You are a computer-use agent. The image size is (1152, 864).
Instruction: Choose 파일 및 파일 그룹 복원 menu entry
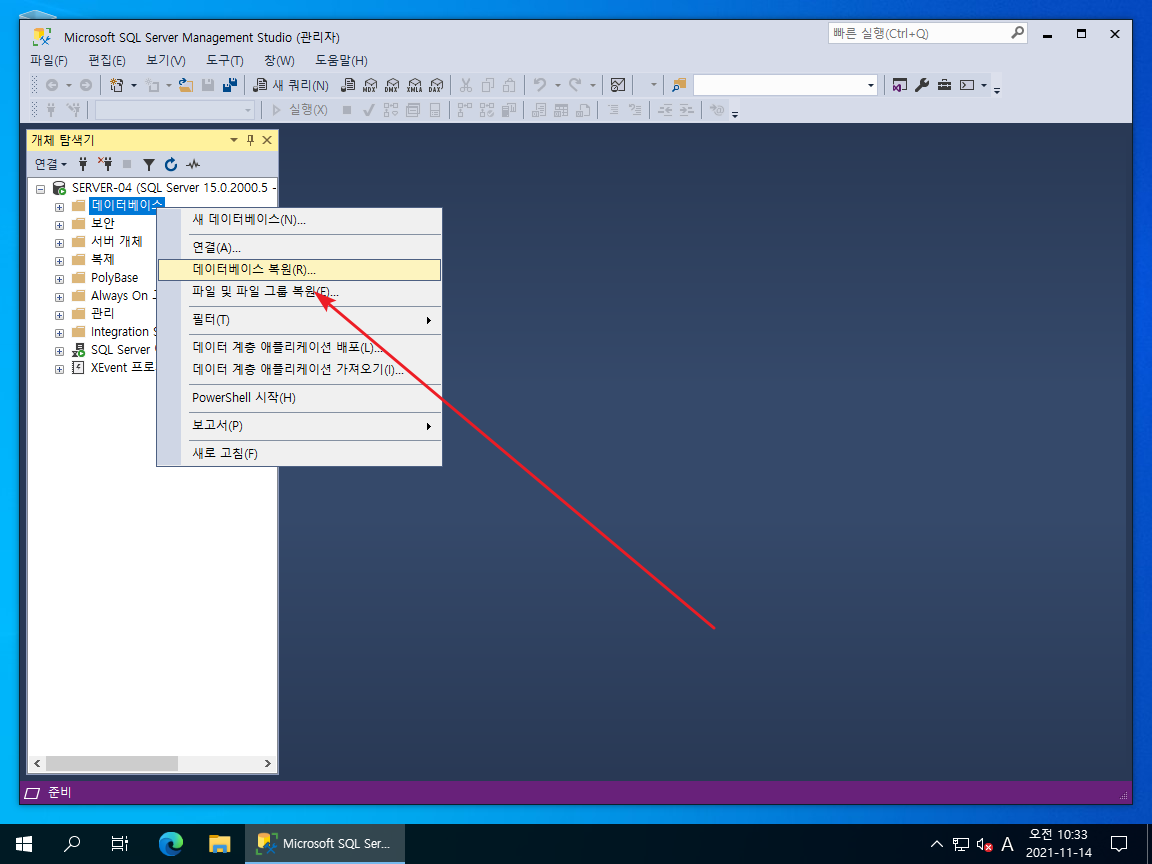(300, 292)
